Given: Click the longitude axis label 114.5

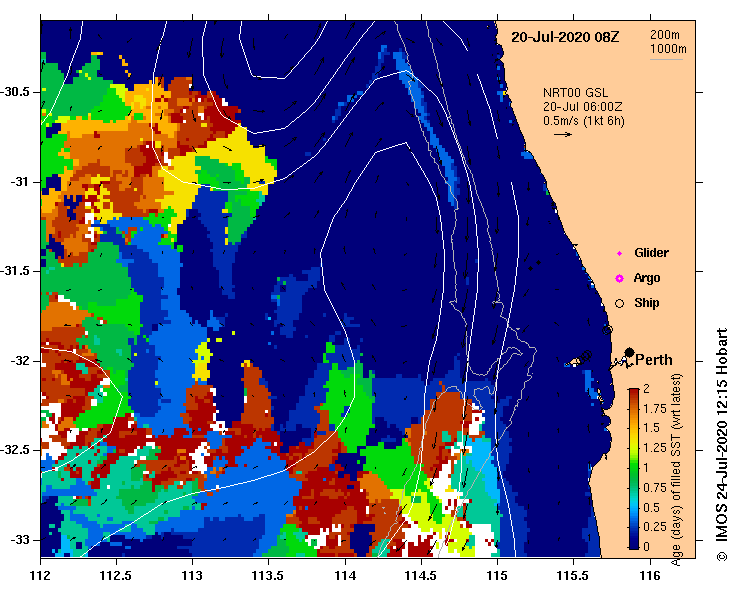Looking at the screenshot, I should point(421,576).
